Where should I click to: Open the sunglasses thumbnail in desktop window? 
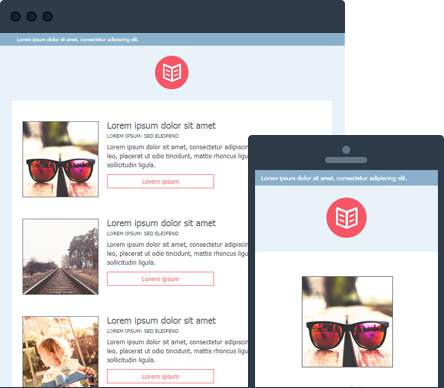(x=60, y=159)
